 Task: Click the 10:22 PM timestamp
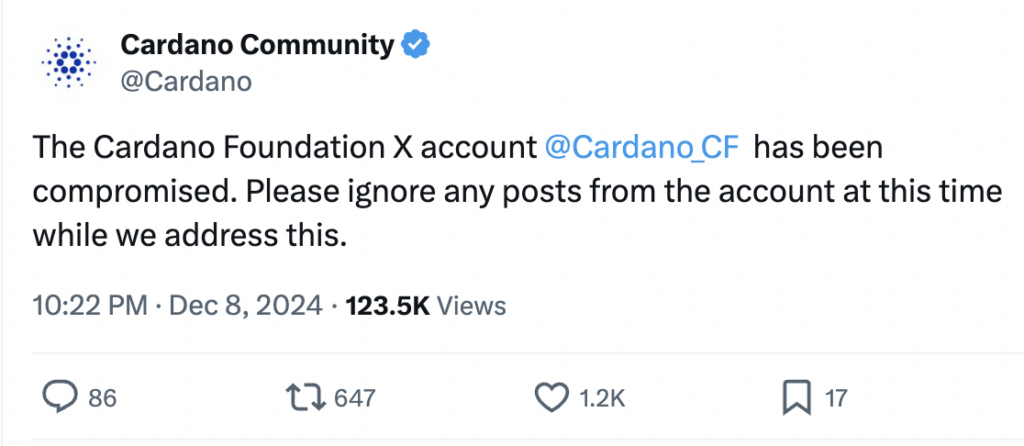[x=90, y=306]
